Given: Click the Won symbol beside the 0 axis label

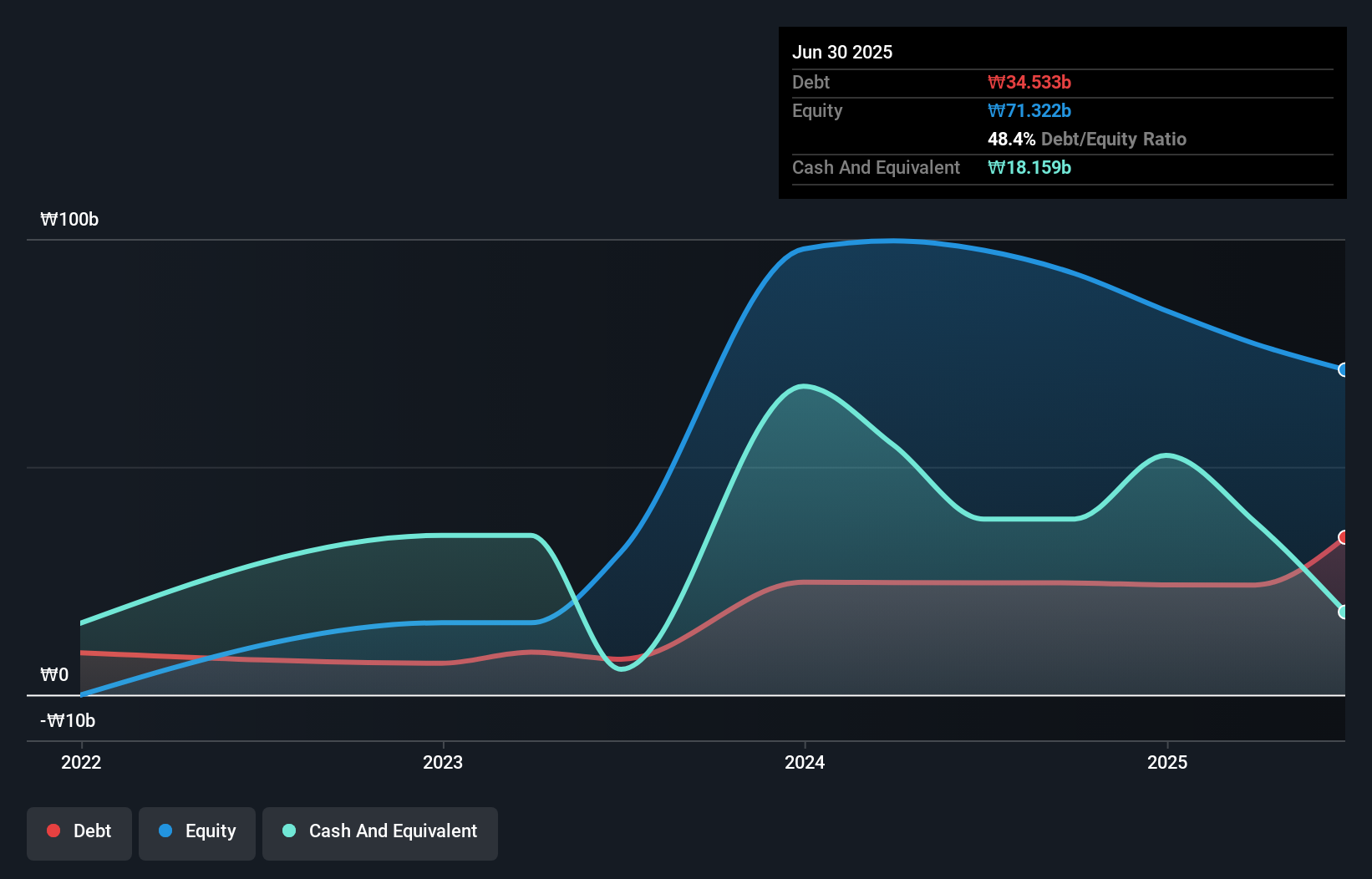Looking at the screenshot, I should pyautogui.click(x=48, y=674).
